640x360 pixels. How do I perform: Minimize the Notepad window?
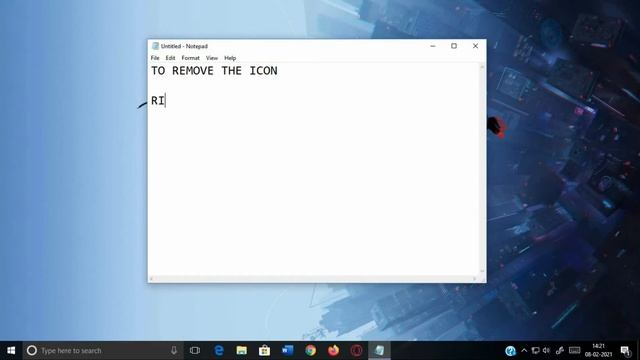pyautogui.click(x=433, y=46)
